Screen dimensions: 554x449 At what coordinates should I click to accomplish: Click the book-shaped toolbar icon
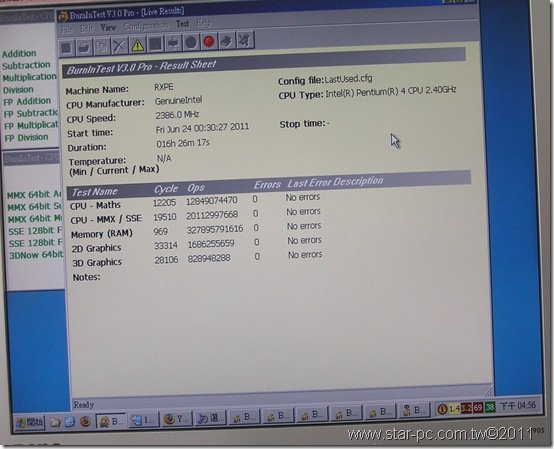click(227, 41)
